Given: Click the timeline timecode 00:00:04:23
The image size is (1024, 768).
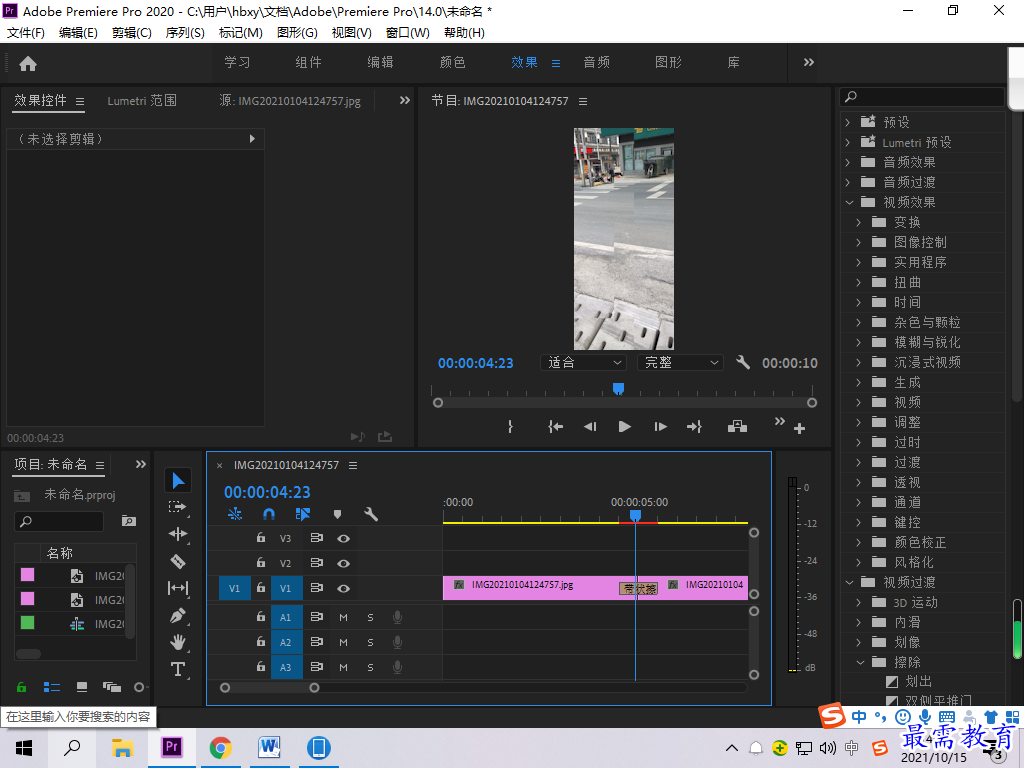Looking at the screenshot, I should [267, 492].
